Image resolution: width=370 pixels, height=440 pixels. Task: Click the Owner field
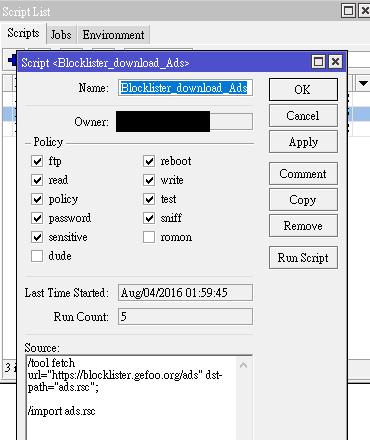(x=184, y=122)
